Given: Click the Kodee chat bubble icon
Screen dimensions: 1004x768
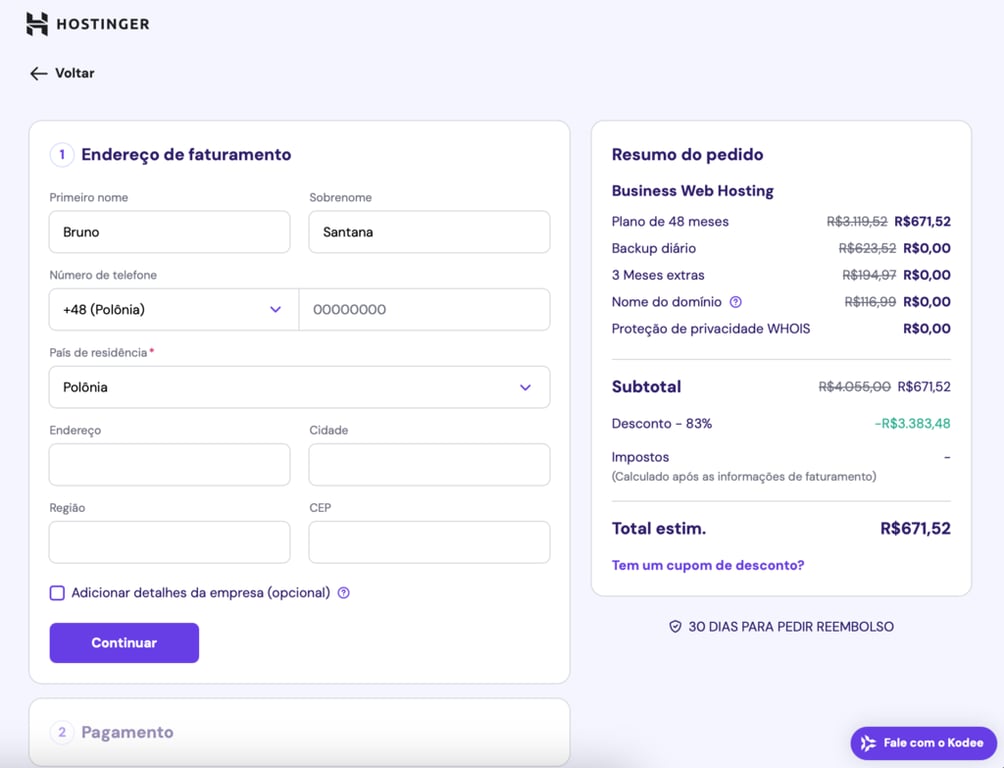Looking at the screenshot, I should [866, 743].
